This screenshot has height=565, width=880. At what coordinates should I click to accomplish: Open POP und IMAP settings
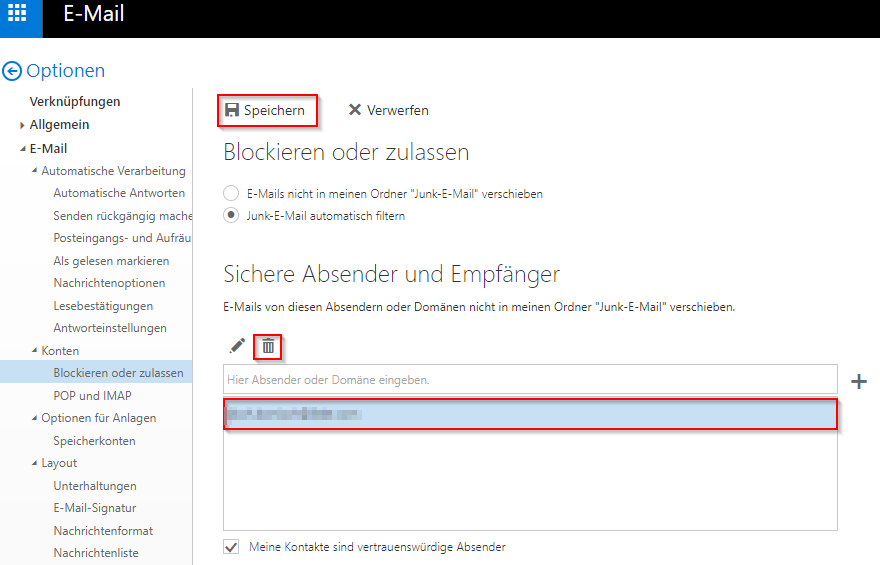(92, 396)
